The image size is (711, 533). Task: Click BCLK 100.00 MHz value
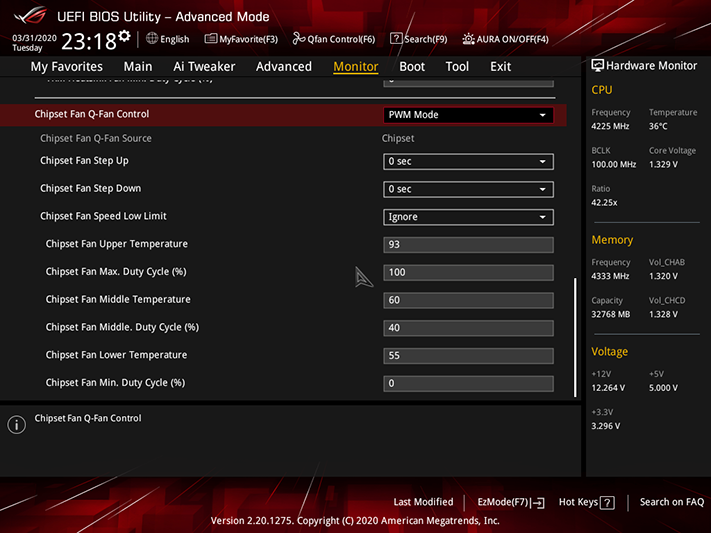[614, 164]
